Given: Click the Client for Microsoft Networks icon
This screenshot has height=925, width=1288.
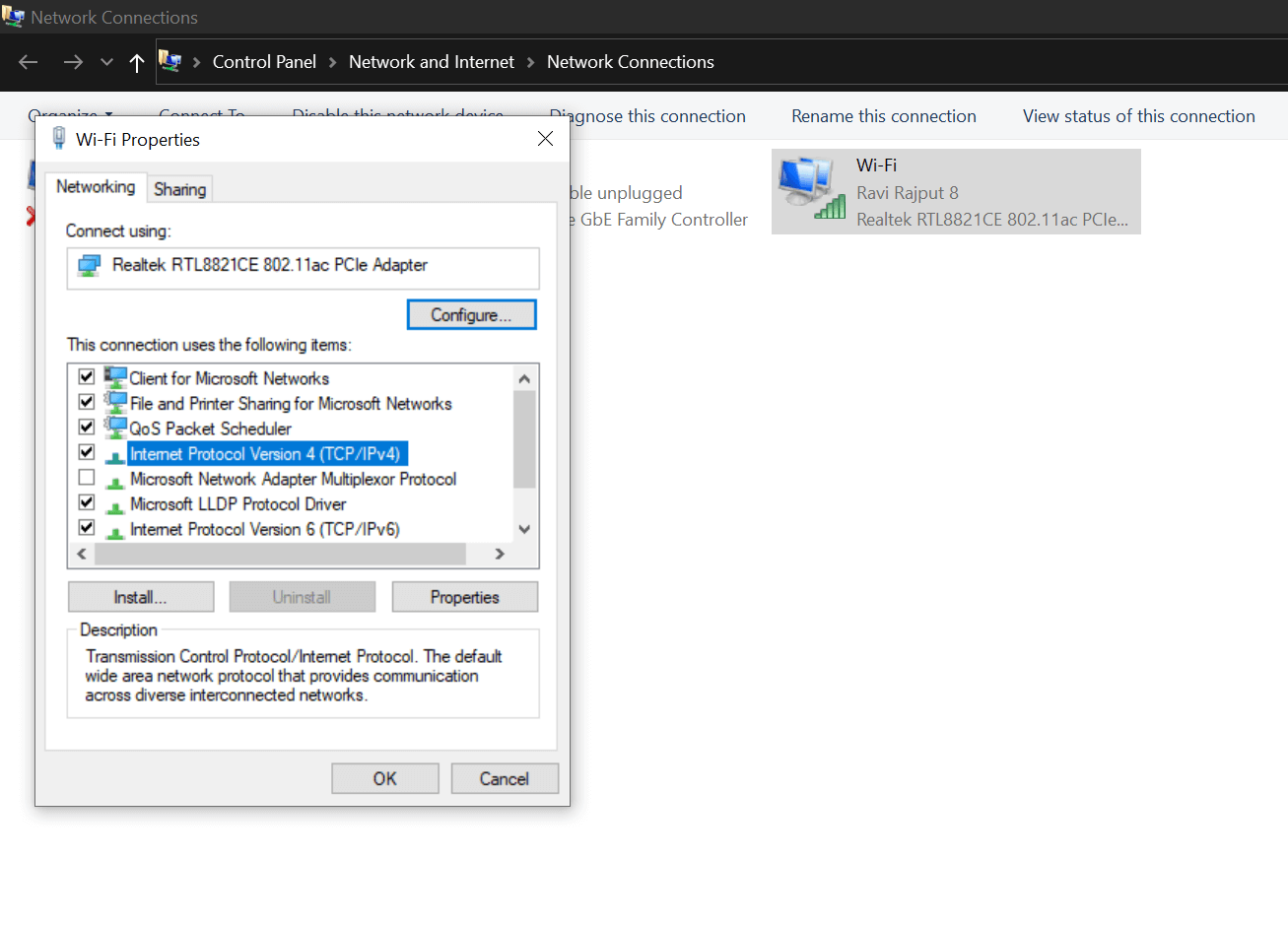Looking at the screenshot, I should click(x=115, y=377).
